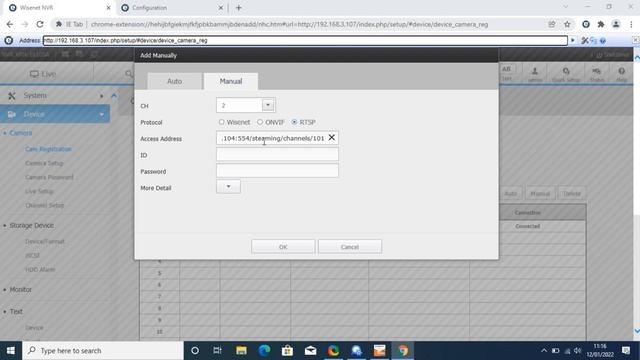Bookmark this page with star icon
Image resolution: width=640 pixels, height=360 pixels.
[x=567, y=24]
